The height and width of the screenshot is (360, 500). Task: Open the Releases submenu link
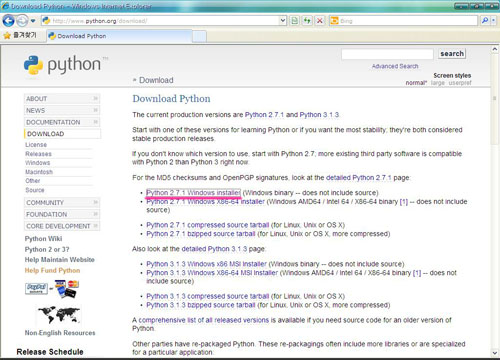[38, 154]
